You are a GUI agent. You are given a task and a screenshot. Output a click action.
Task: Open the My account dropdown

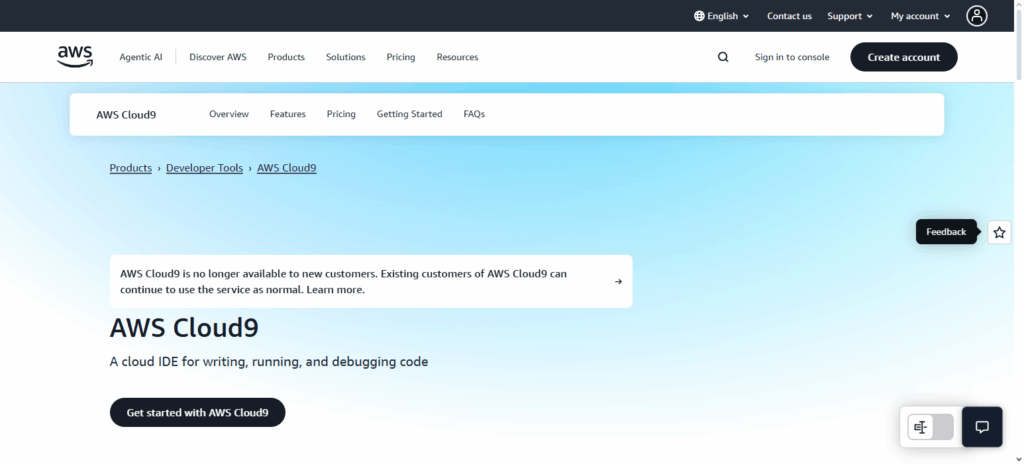pyautogui.click(x=920, y=16)
